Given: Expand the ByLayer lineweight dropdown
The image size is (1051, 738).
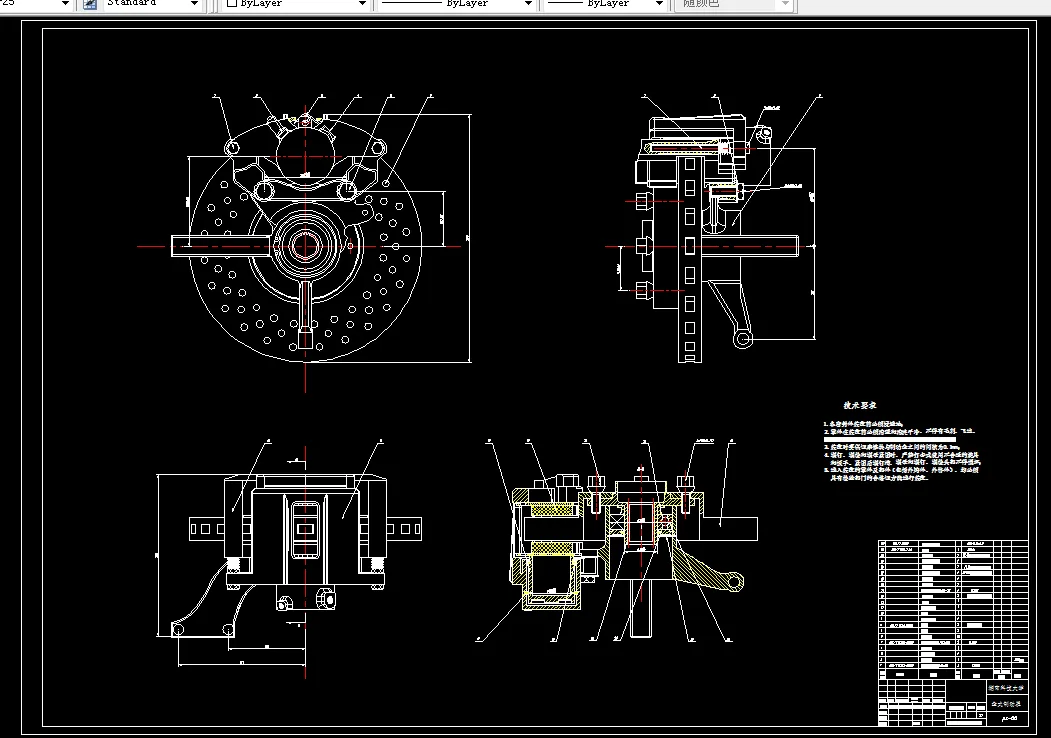Looking at the screenshot, I should point(605,3).
